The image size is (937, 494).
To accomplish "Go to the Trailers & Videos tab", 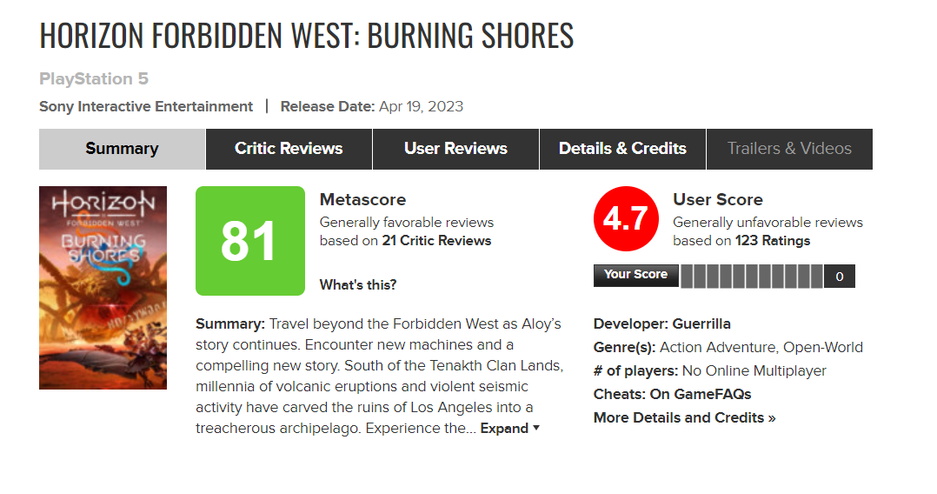I will tap(789, 149).
